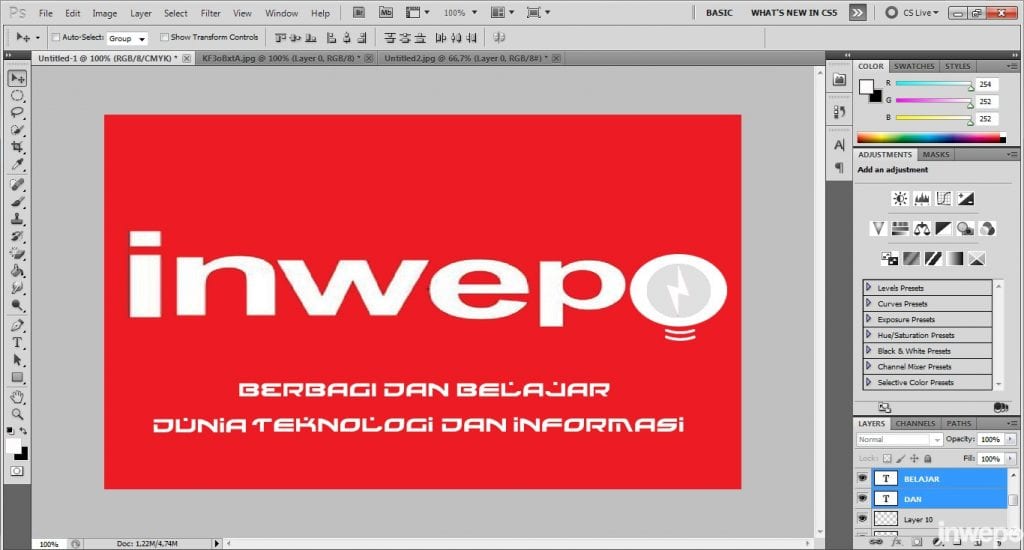Screen dimensions: 1024x550
Task: Add a Vibrance adjustment
Action: coord(878,229)
